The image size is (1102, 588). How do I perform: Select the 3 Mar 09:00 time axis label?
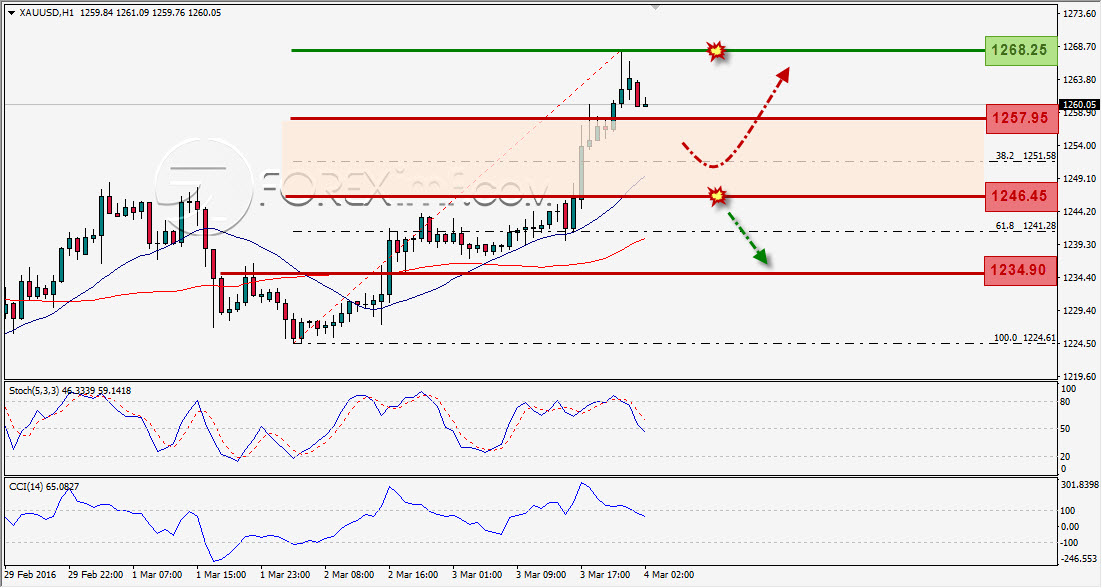pyautogui.click(x=541, y=575)
